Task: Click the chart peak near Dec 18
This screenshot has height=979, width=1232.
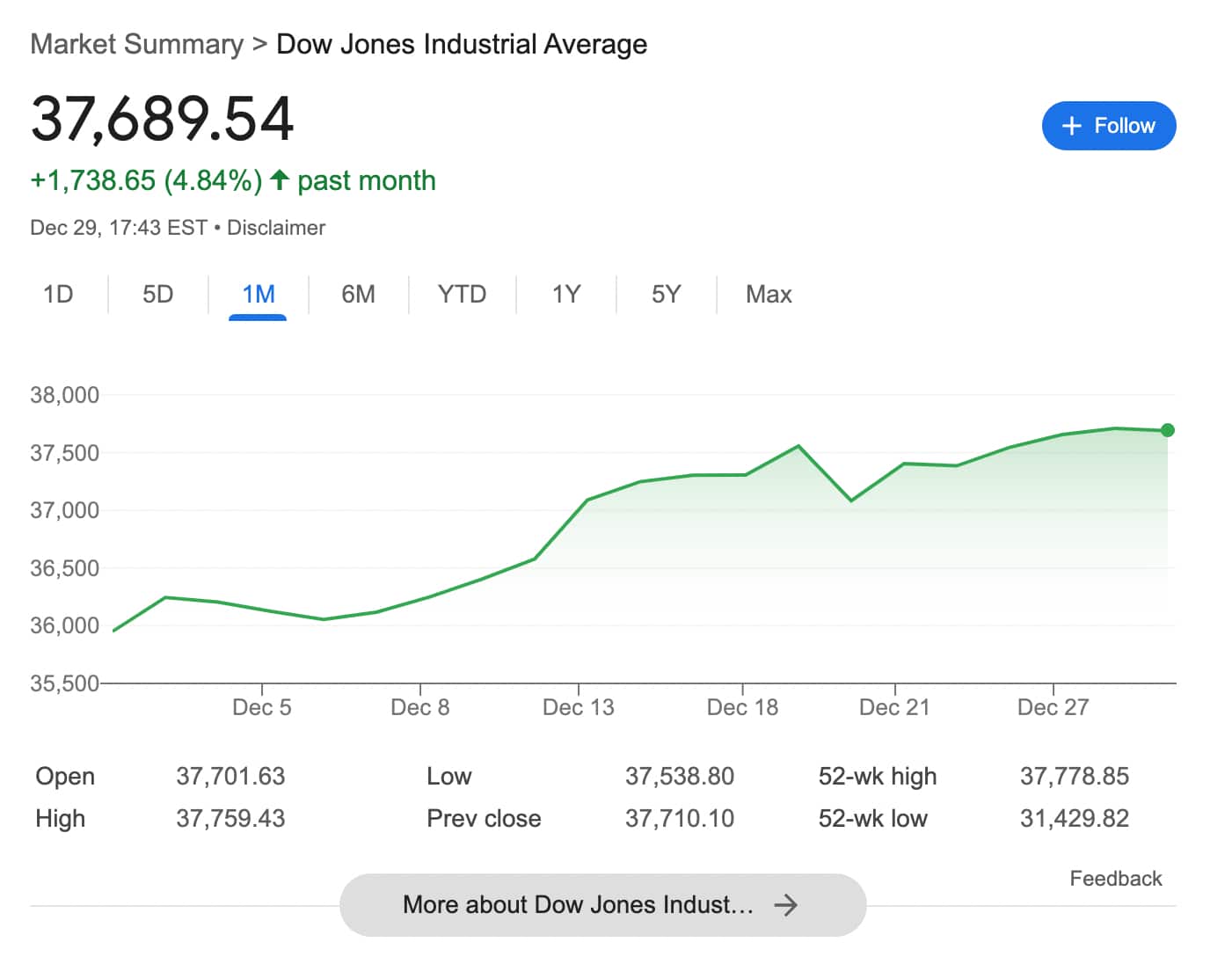Action: coord(798,446)
